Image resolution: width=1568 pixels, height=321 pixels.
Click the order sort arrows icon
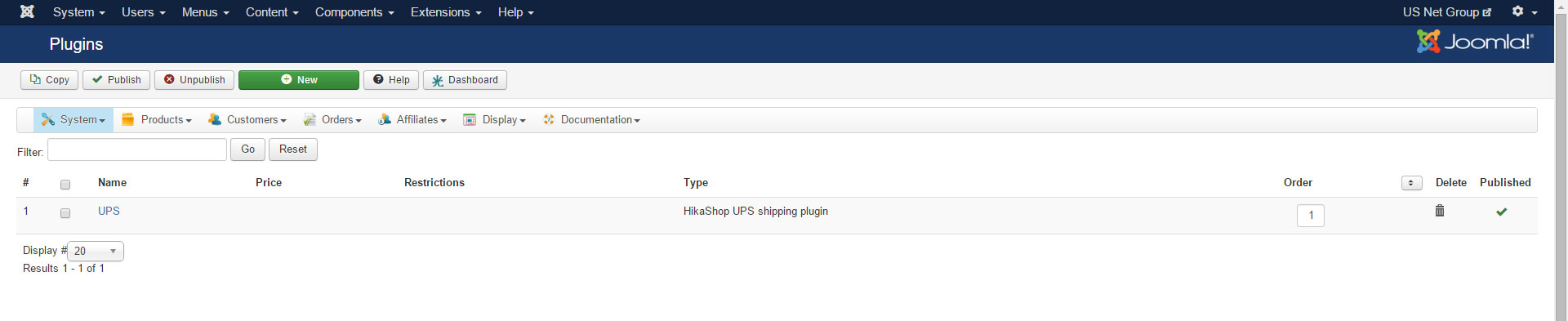click(x=1411, y=183)
